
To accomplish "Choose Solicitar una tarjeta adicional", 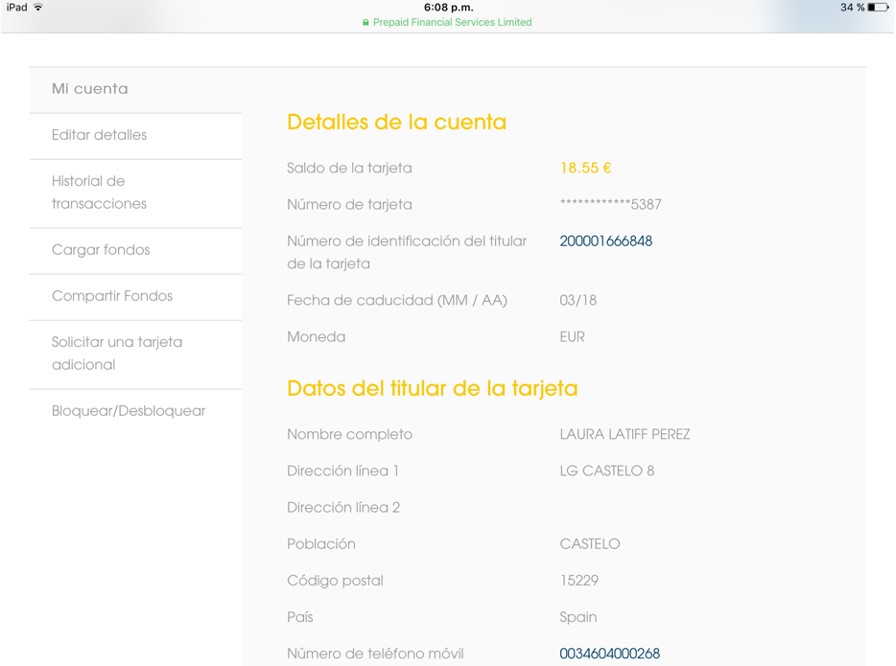I will click(117, 353).
